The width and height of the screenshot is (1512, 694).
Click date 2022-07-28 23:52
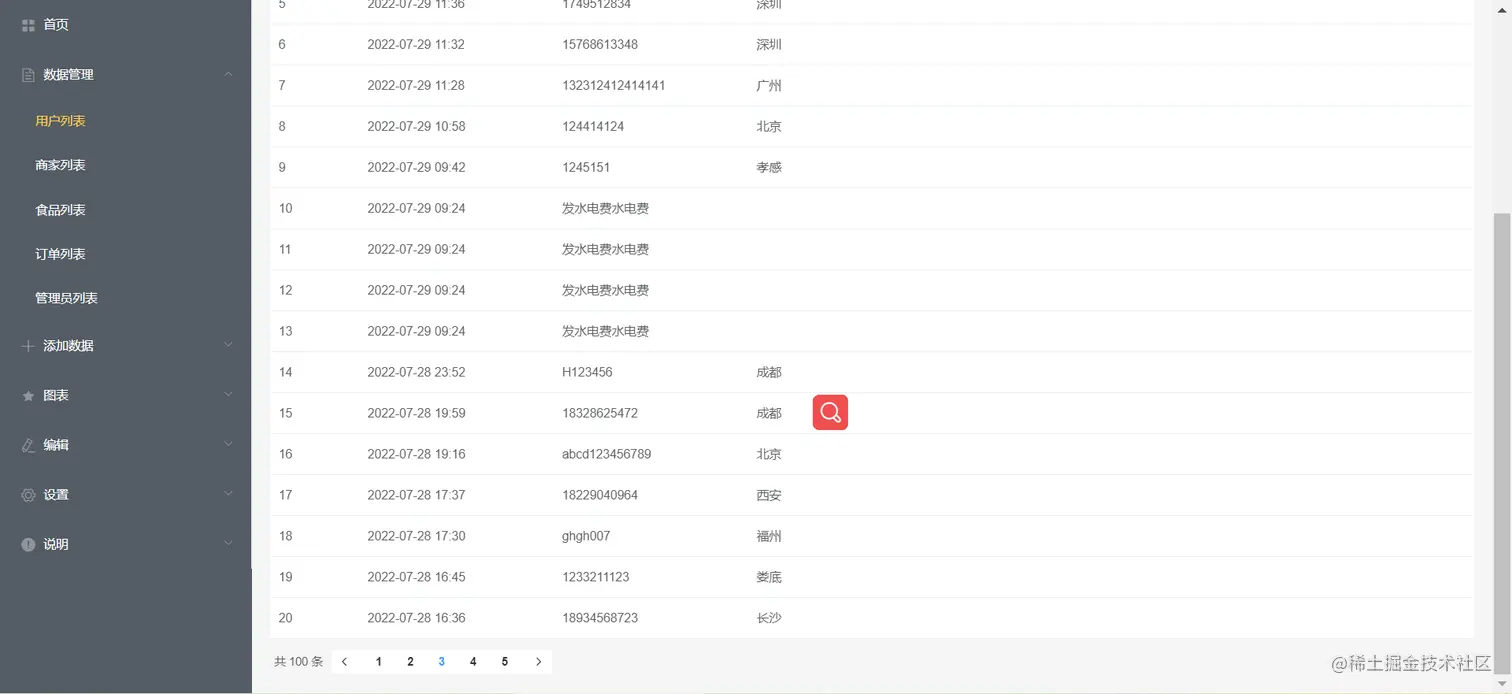coord(416,373)
